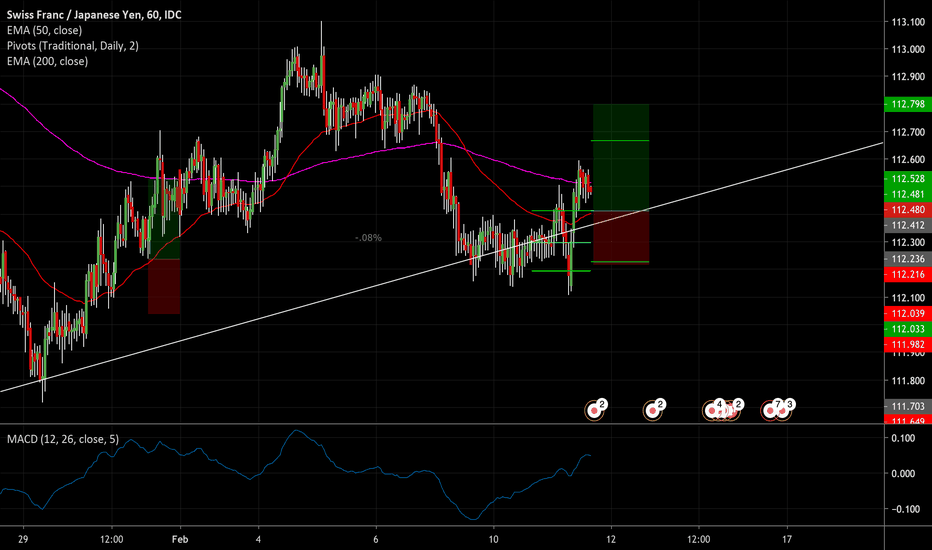Select the Pivots (Traditional, Daily, 2) legend
The height and width of the screenshot is (550, 932).
pos(73,46)
